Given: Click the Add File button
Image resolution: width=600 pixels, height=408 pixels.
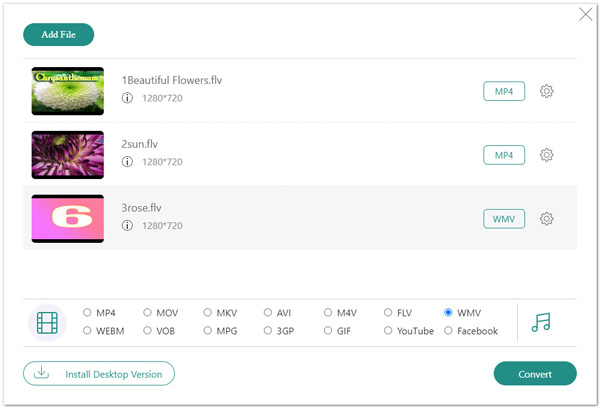Looking at the screenshot, I should 58,35.
